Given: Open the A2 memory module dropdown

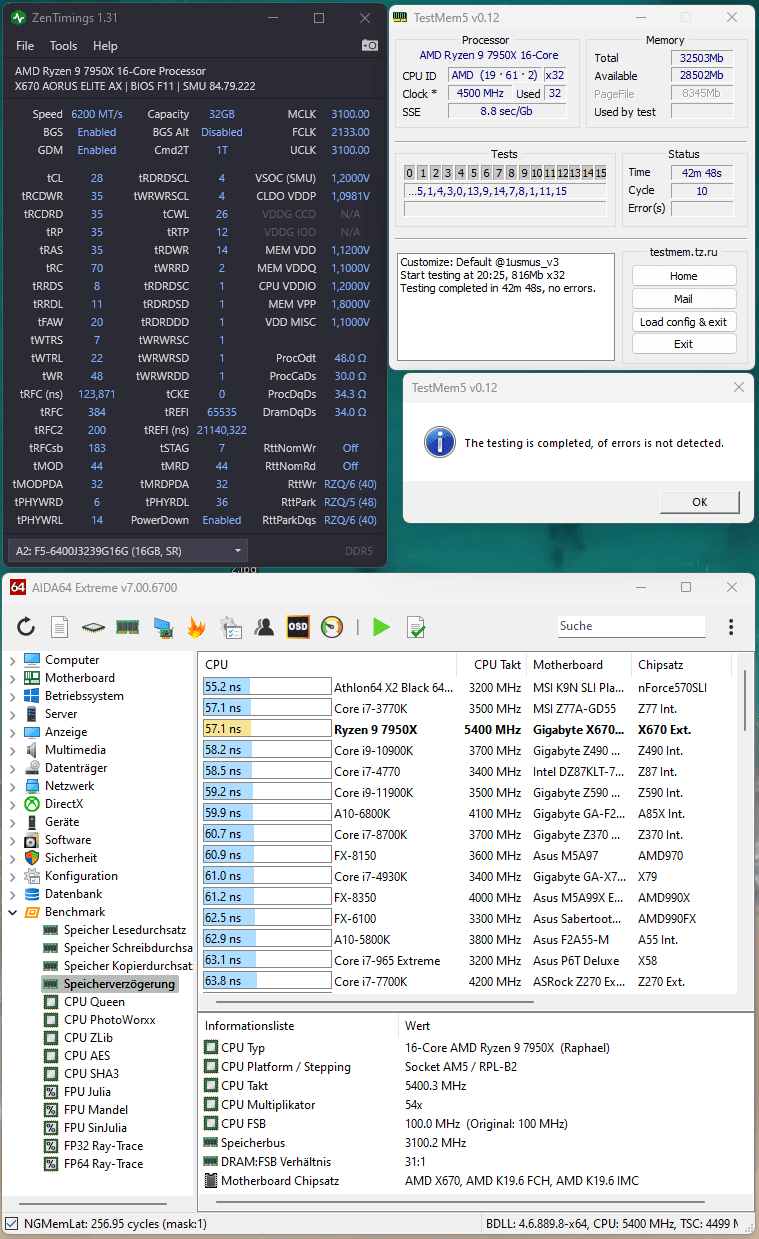Looking at the screenshot, I should [126, 551].
